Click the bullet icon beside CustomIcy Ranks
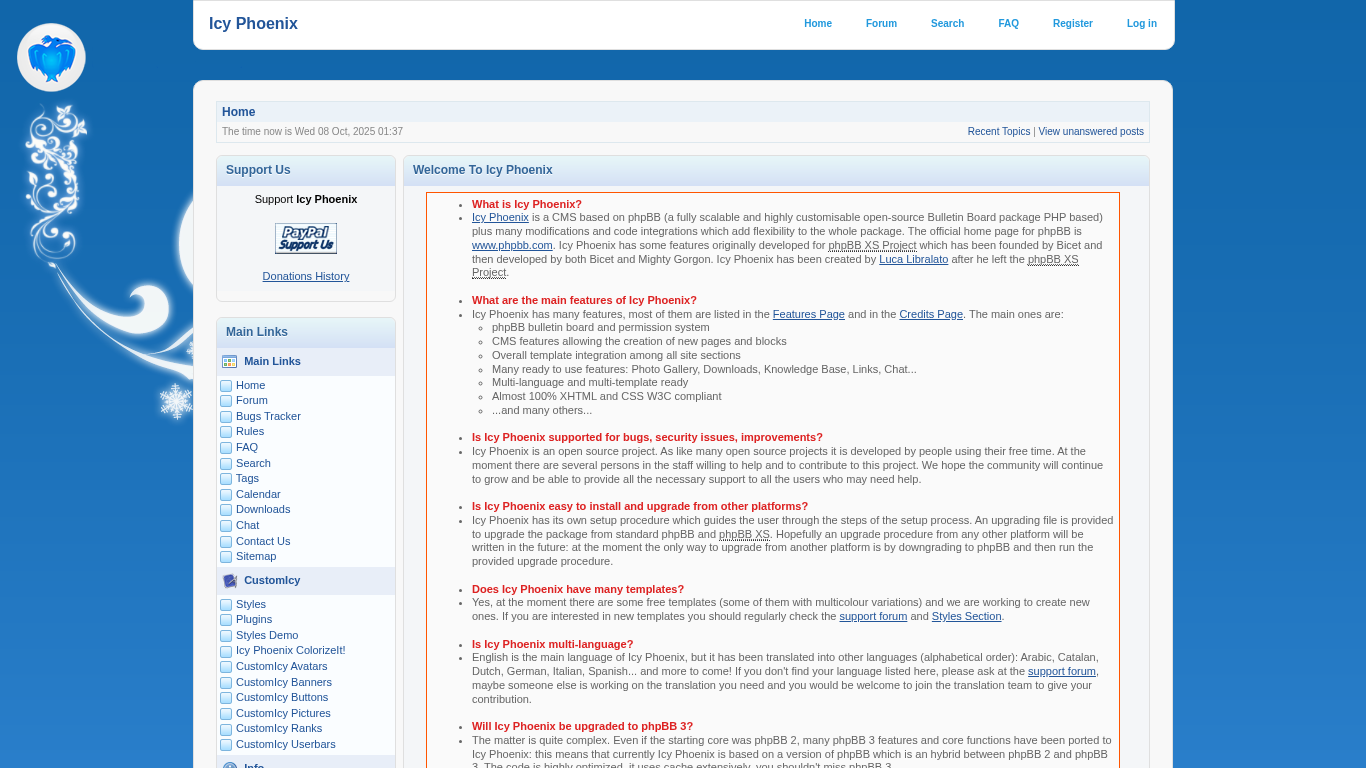 (x=226, y=729)
